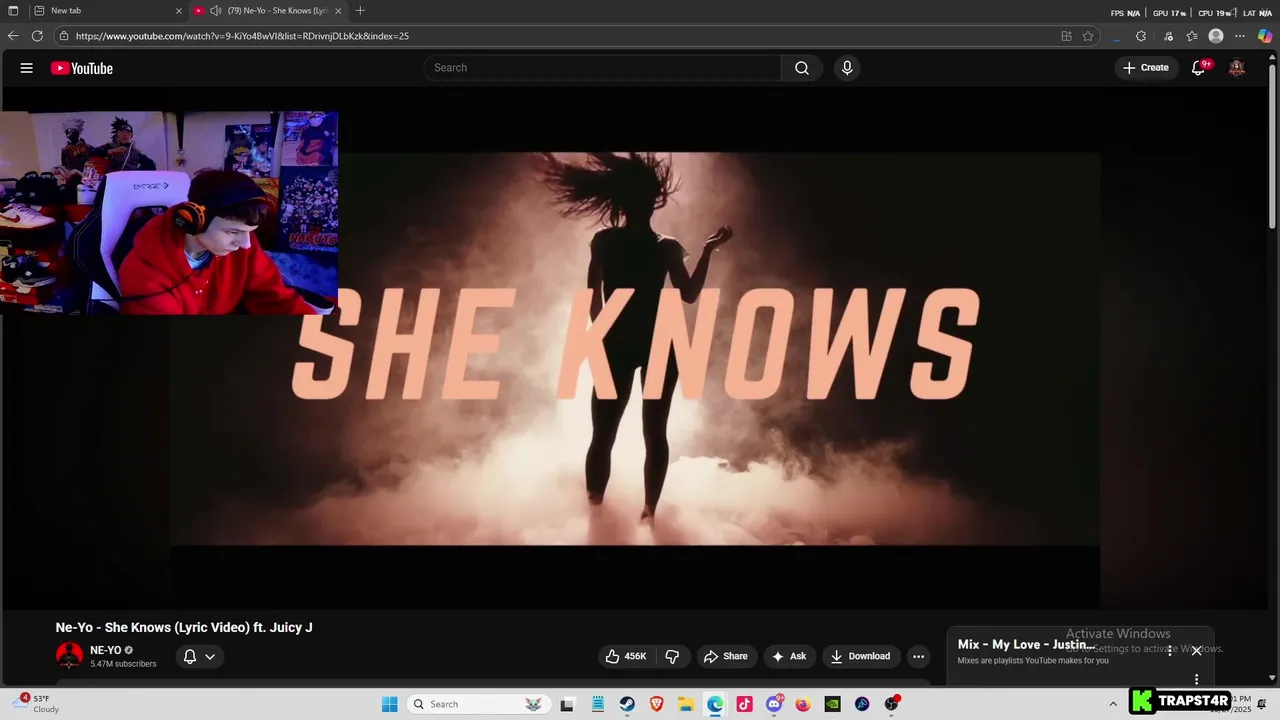Open Edge settings and more ellipsis
The image size is (1280, 720).
pyautogui.click(x=1240, y=36)
